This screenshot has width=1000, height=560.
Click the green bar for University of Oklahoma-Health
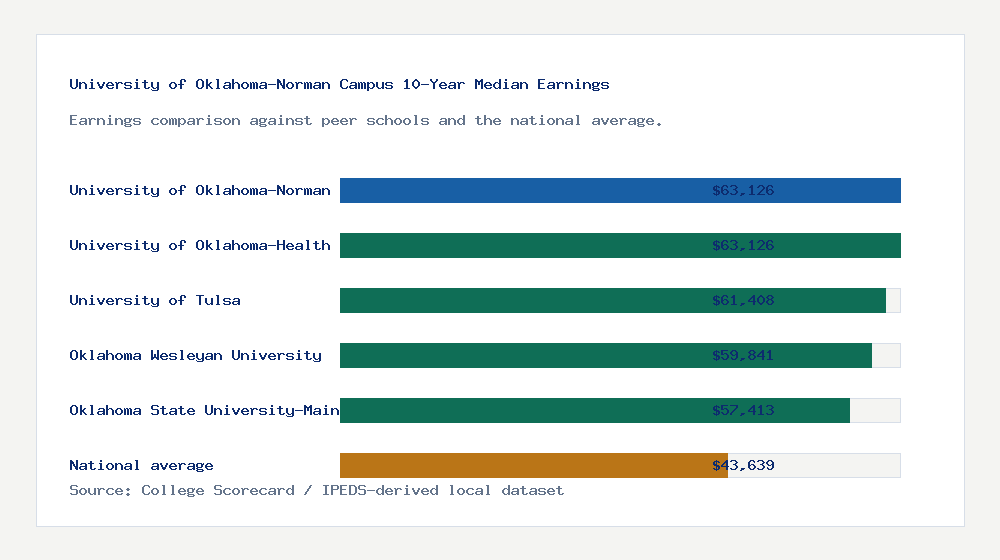[620, 245]
